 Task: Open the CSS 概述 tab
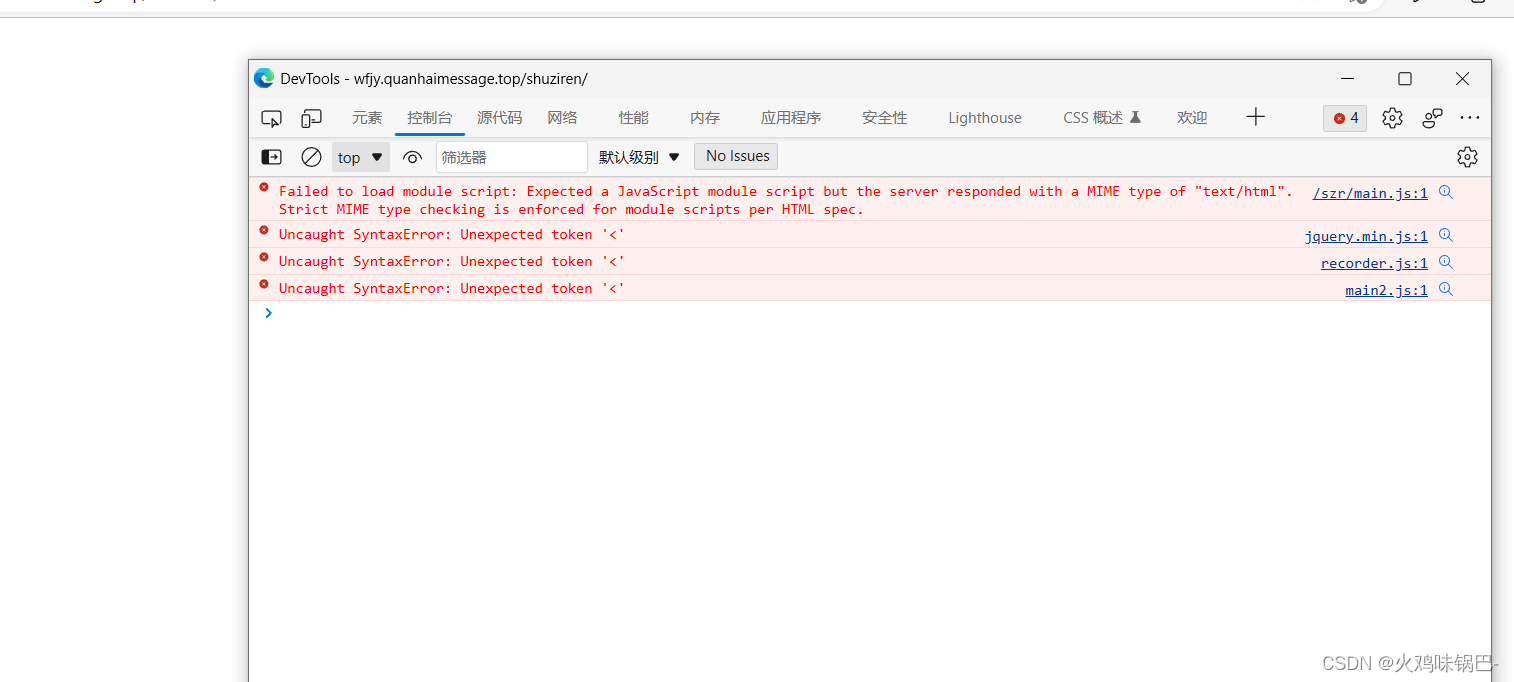pos(1102,118)
